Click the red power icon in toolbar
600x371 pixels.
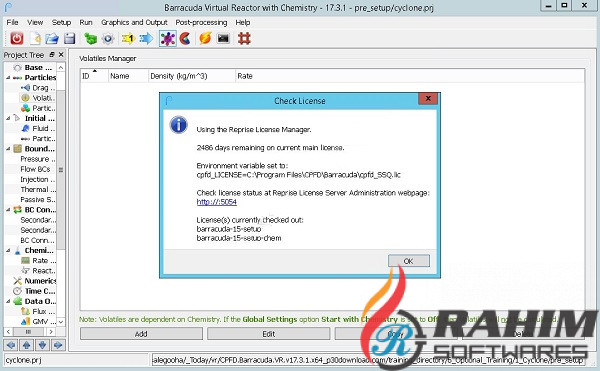pyautogui.click(x=16, y=39)
